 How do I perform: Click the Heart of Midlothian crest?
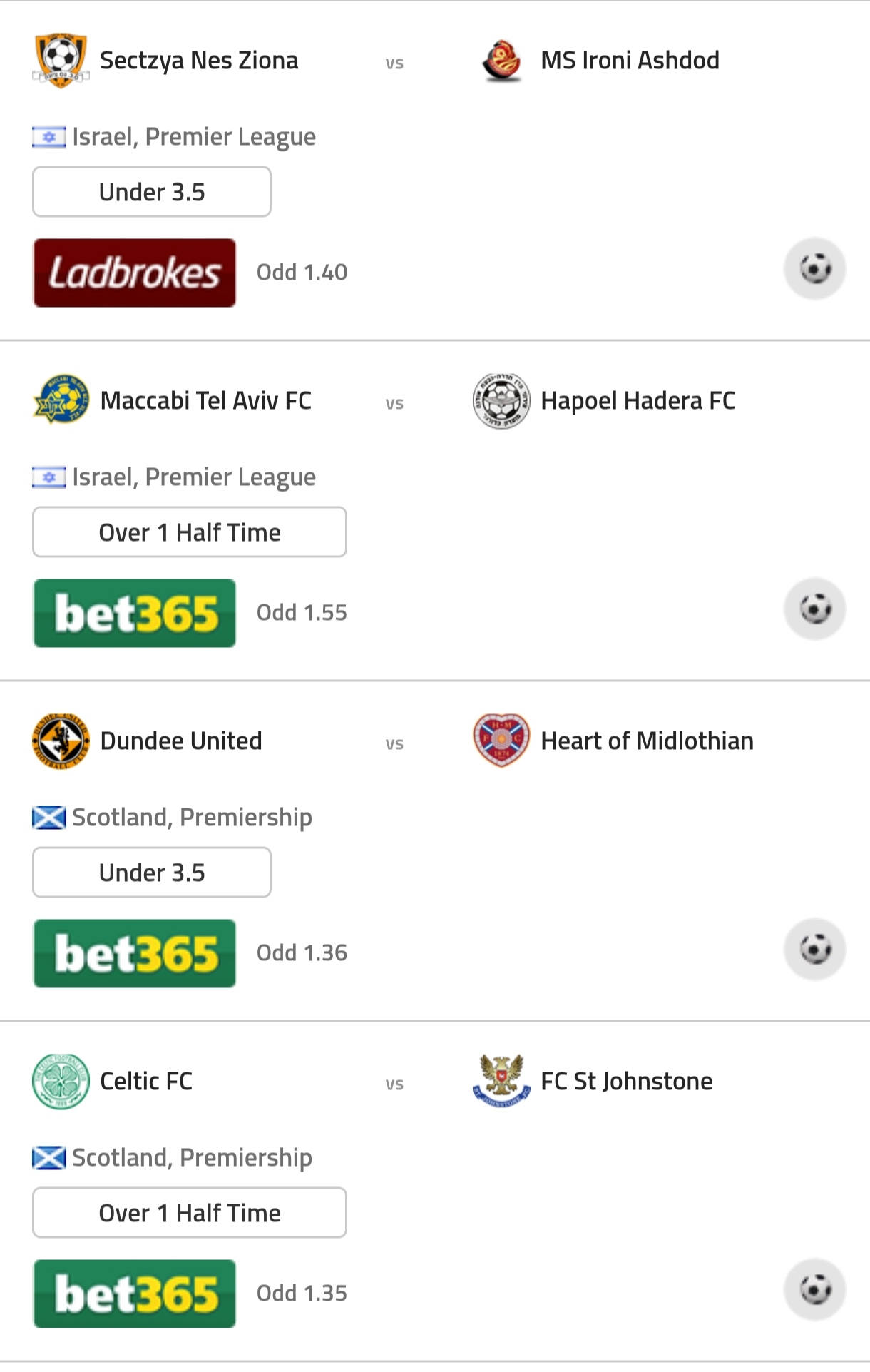[501, 741]
